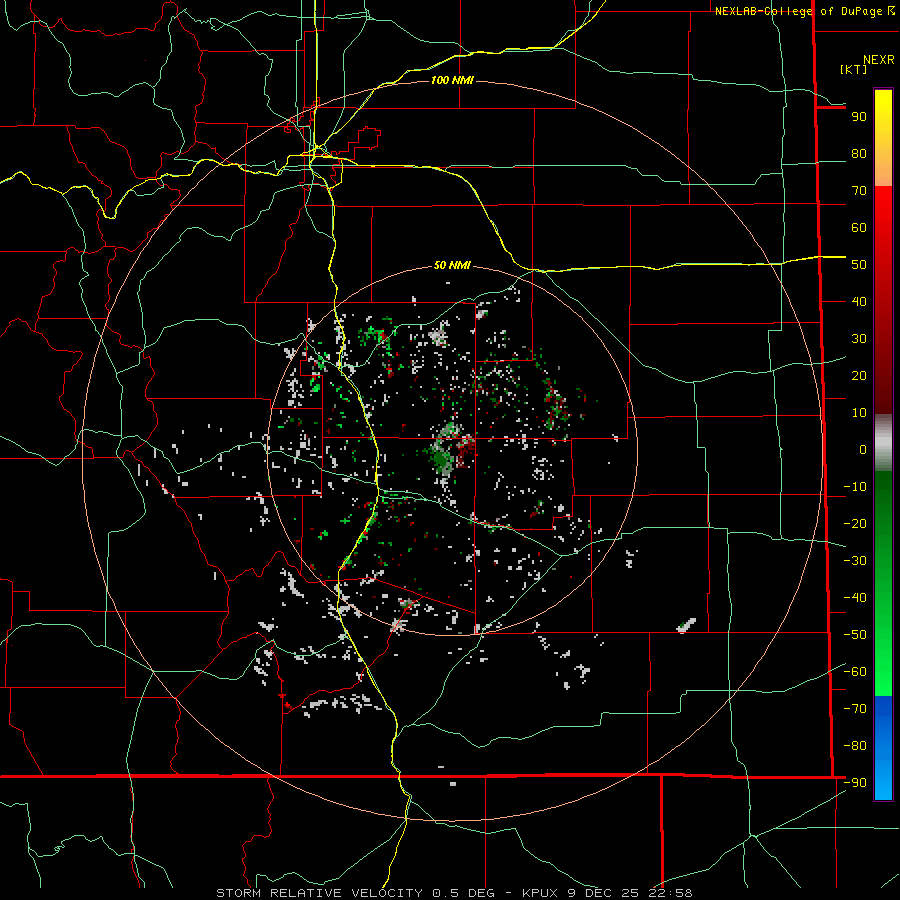900x900 pixels.
Task: Select the positive 80 knots scale label
Action: [x=859, y=154]
